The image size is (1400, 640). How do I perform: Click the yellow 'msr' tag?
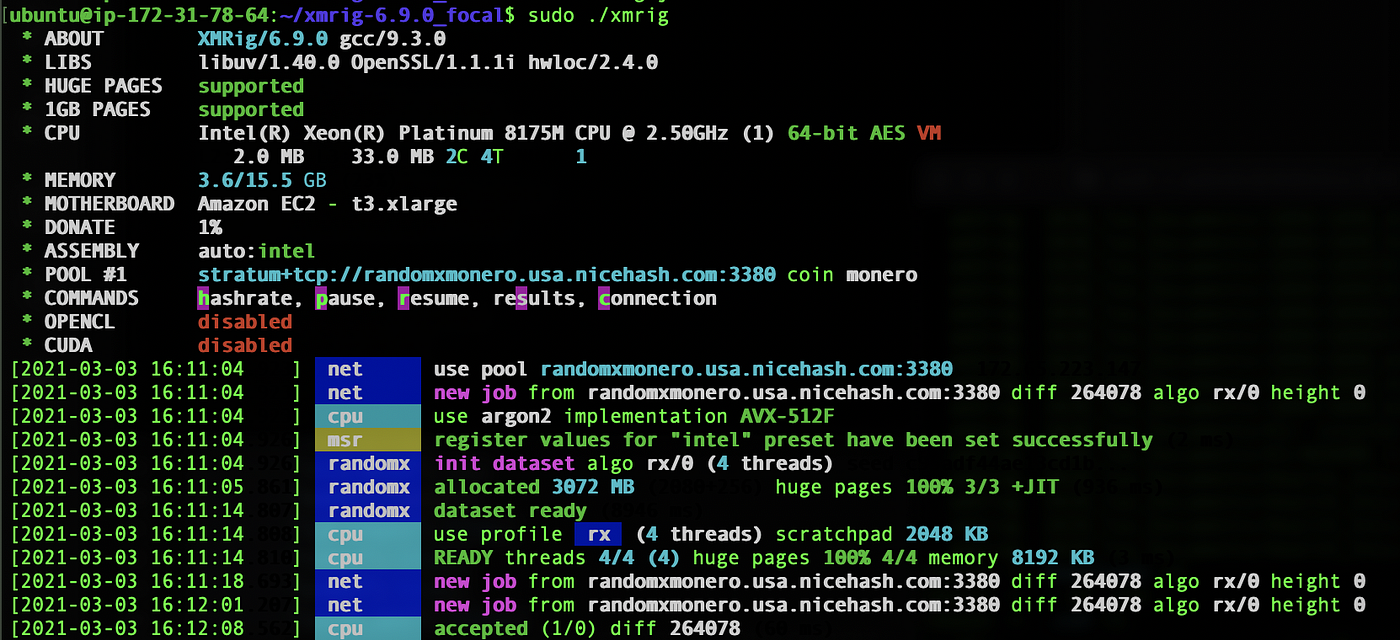coord(368,440)
